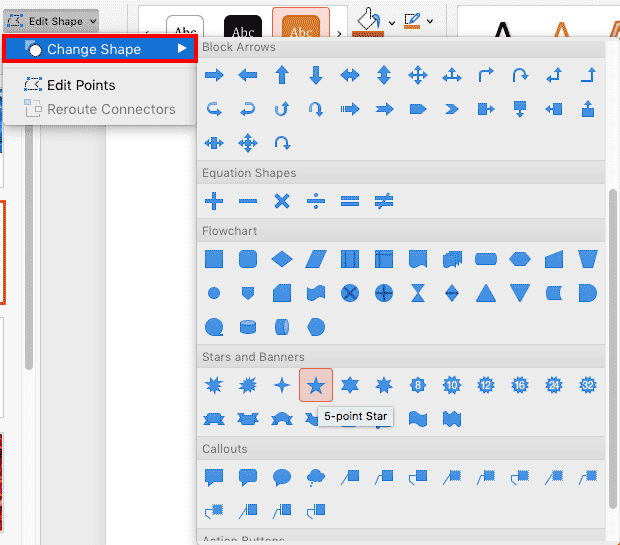620x545 pixels.
Task: Choose the curved up ribbon shape
Action: click(282, 419)
